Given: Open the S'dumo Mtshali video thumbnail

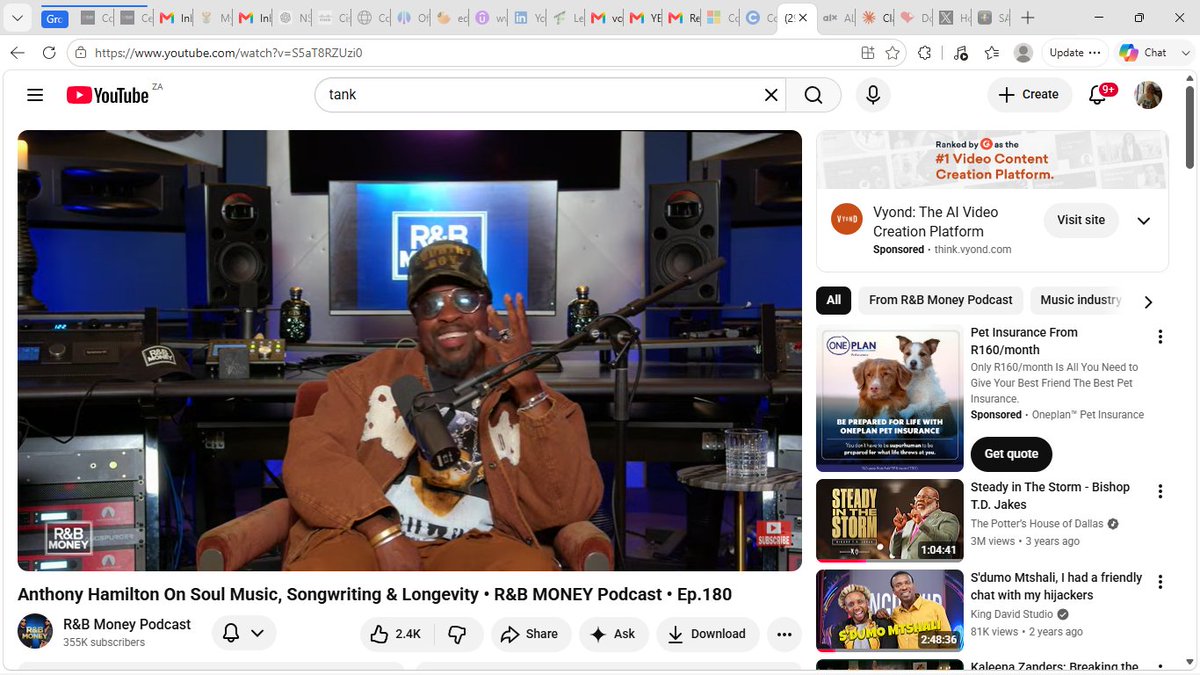Looking at the screenshot, I should click(x=890, y=610).
